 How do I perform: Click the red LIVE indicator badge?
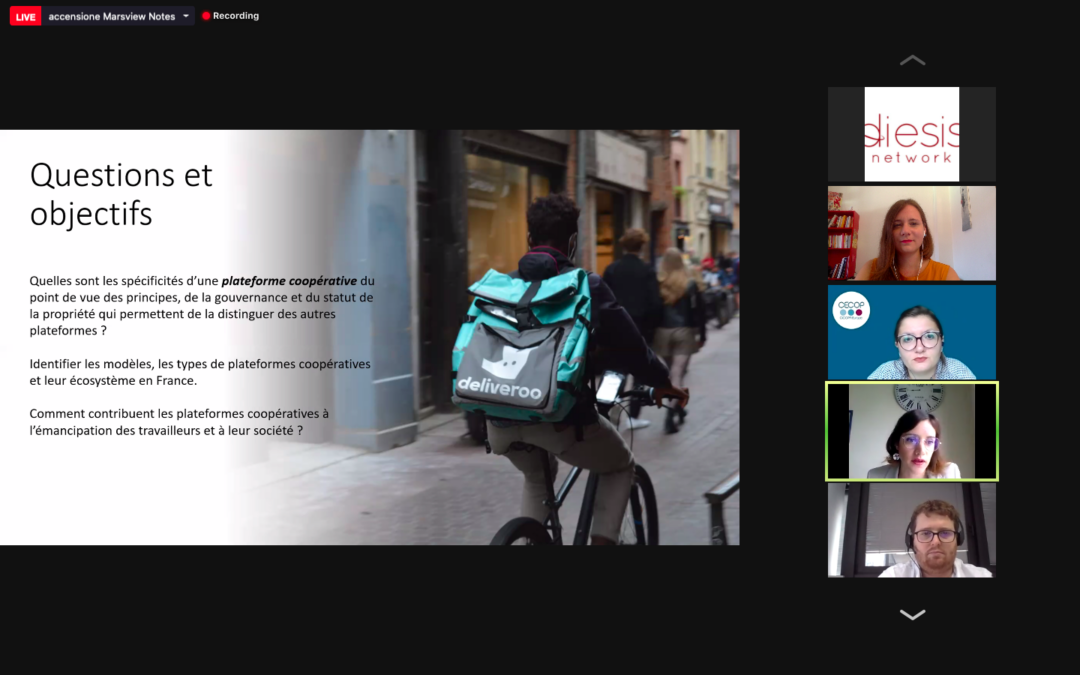(x=25, y=17)
